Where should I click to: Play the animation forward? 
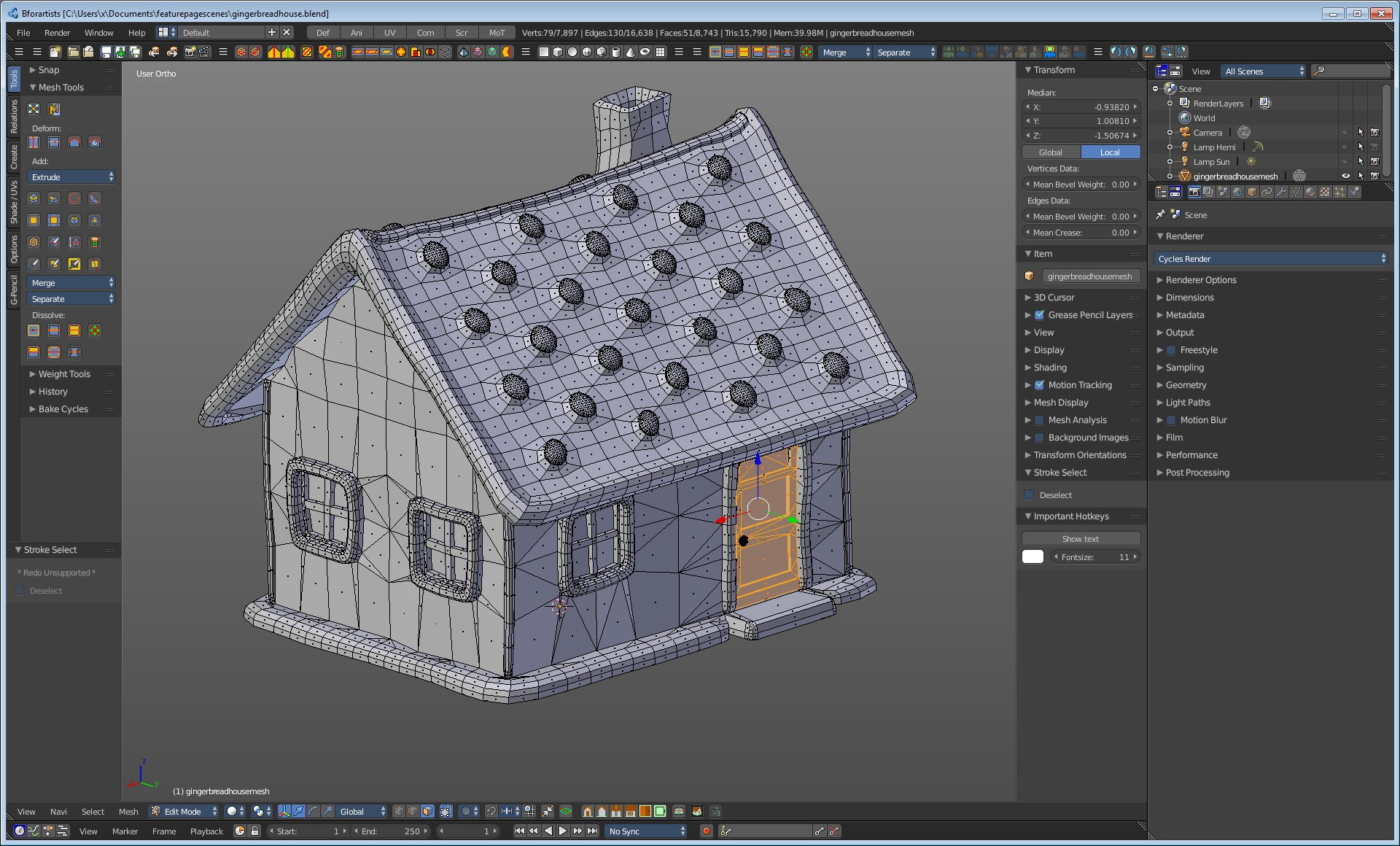pyautogui.click(x=563, y=831)
